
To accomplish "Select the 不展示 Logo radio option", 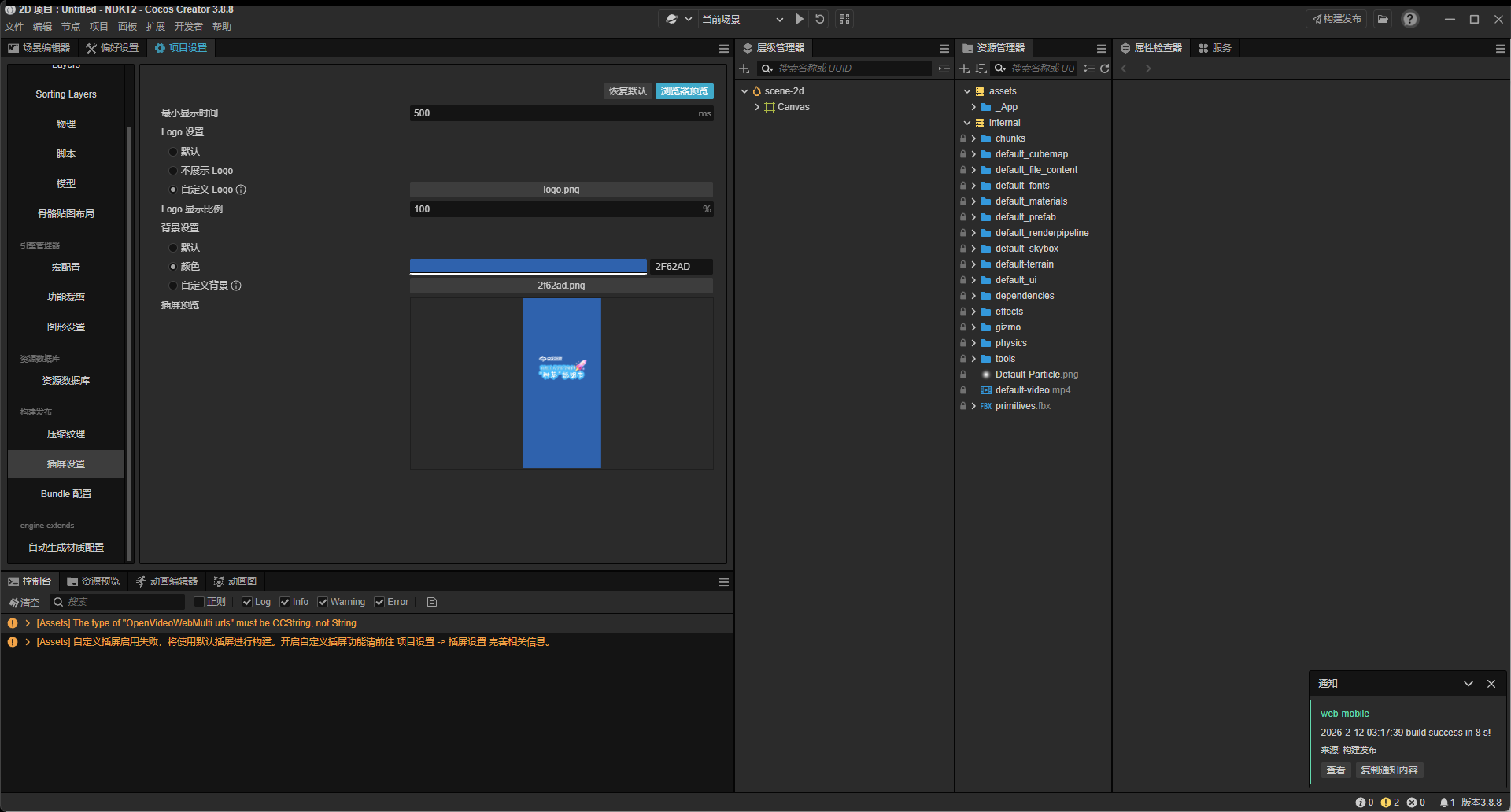I will point(173,171).
